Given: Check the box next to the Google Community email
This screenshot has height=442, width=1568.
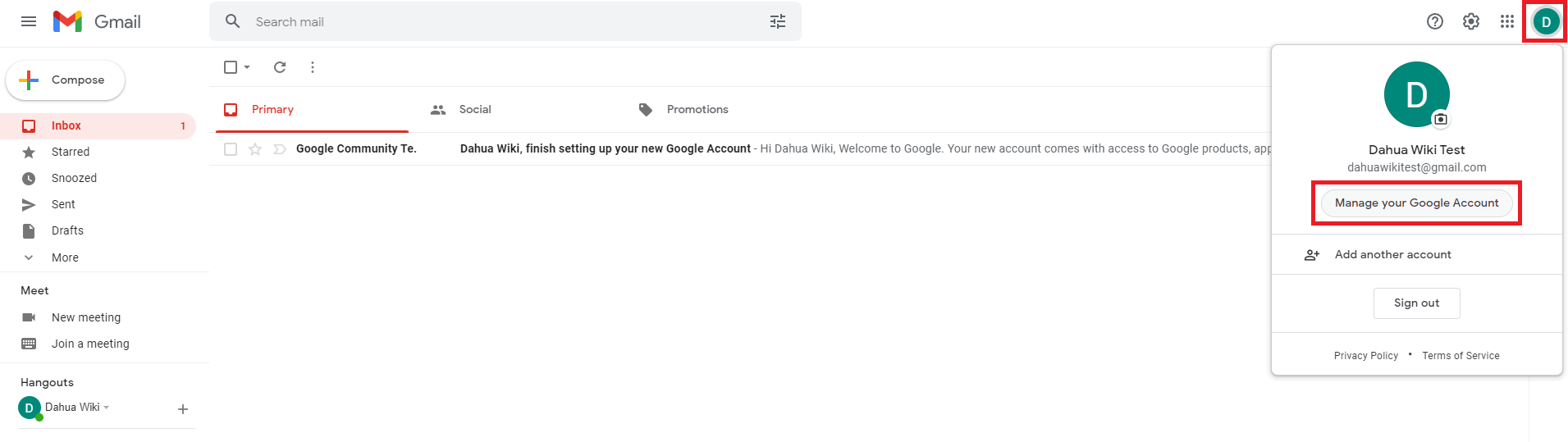Looking at the screenshot, I should point(231,149).
